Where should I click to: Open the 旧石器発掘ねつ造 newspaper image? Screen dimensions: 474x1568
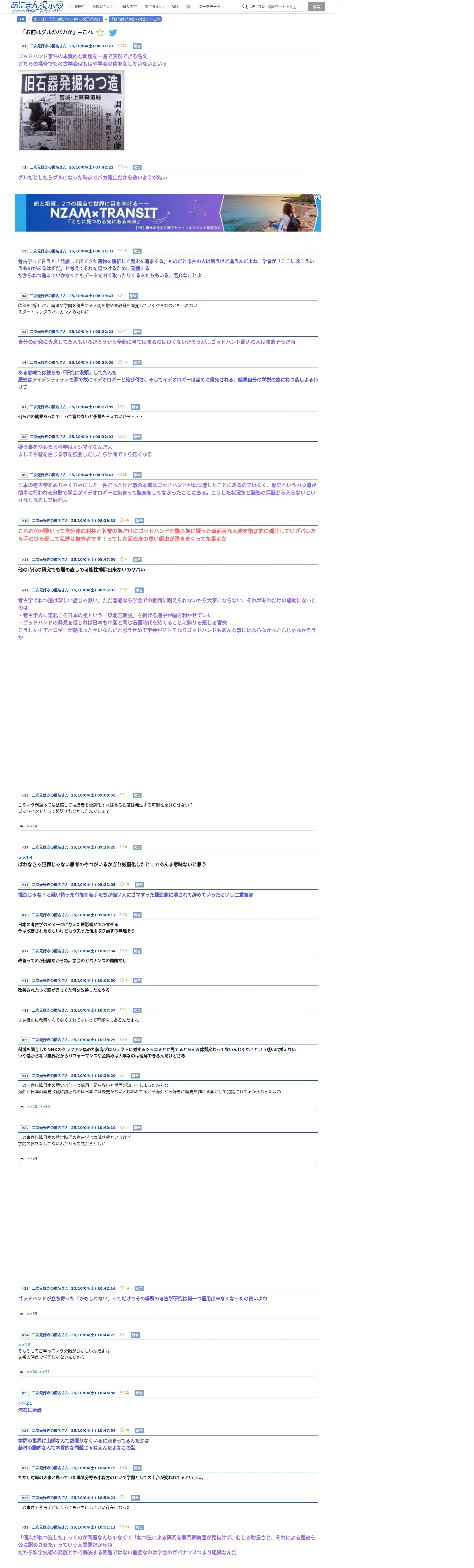click(x=71, y=111)
